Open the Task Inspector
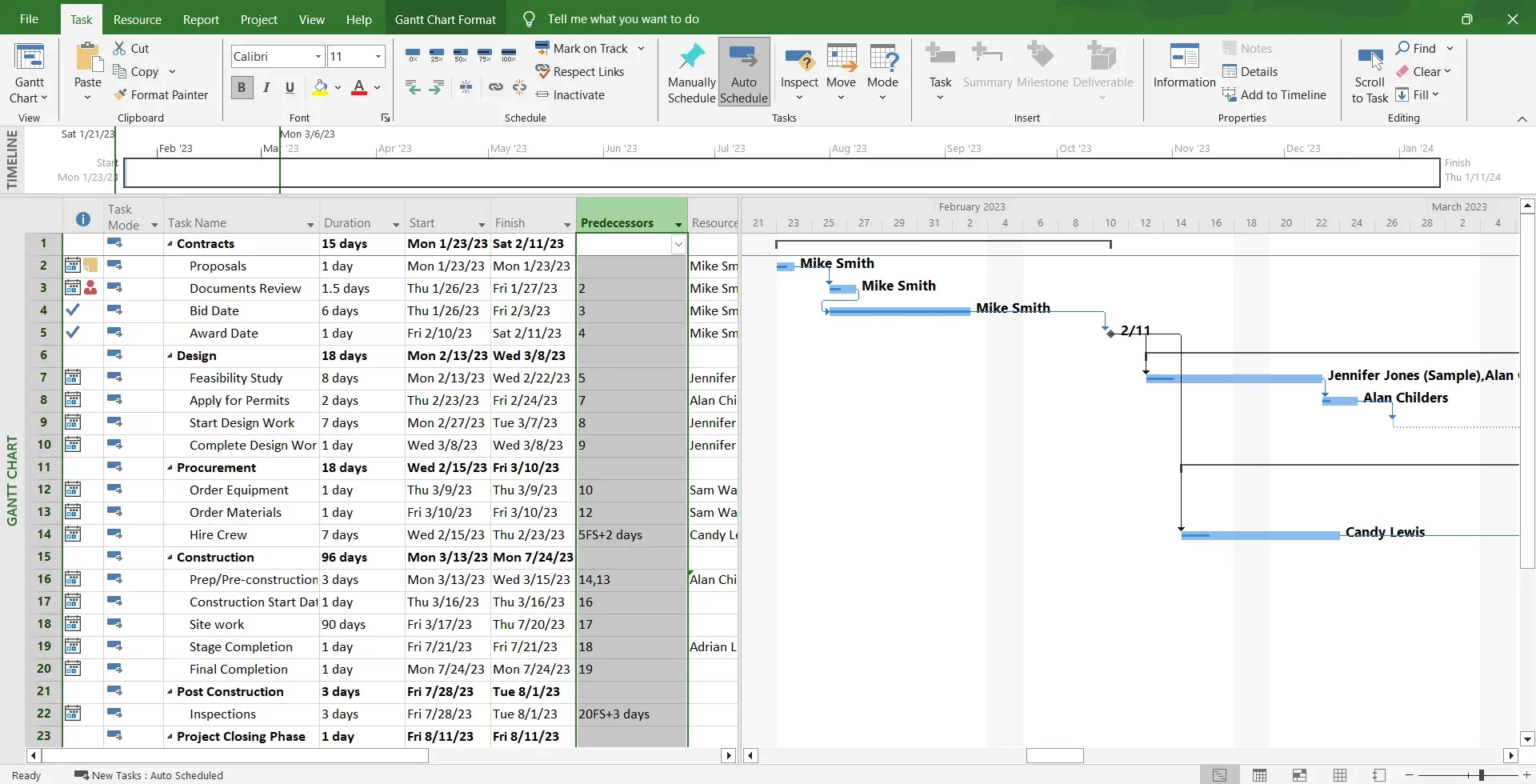 pyautogui.click(x=799, y=71)
